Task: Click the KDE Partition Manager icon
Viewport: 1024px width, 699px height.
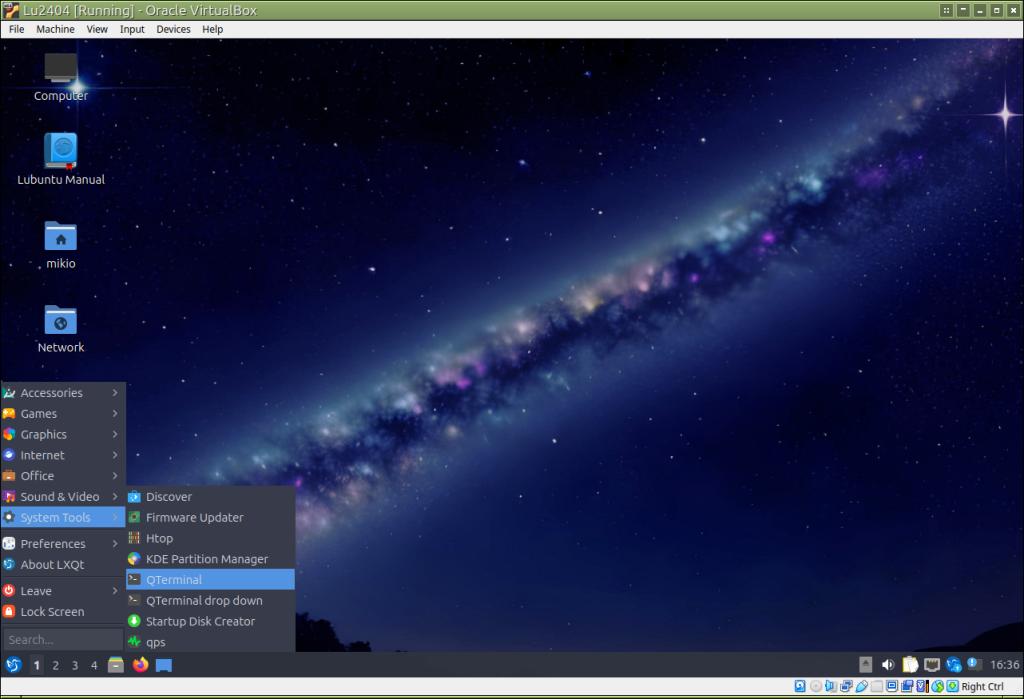Action: 134,559
